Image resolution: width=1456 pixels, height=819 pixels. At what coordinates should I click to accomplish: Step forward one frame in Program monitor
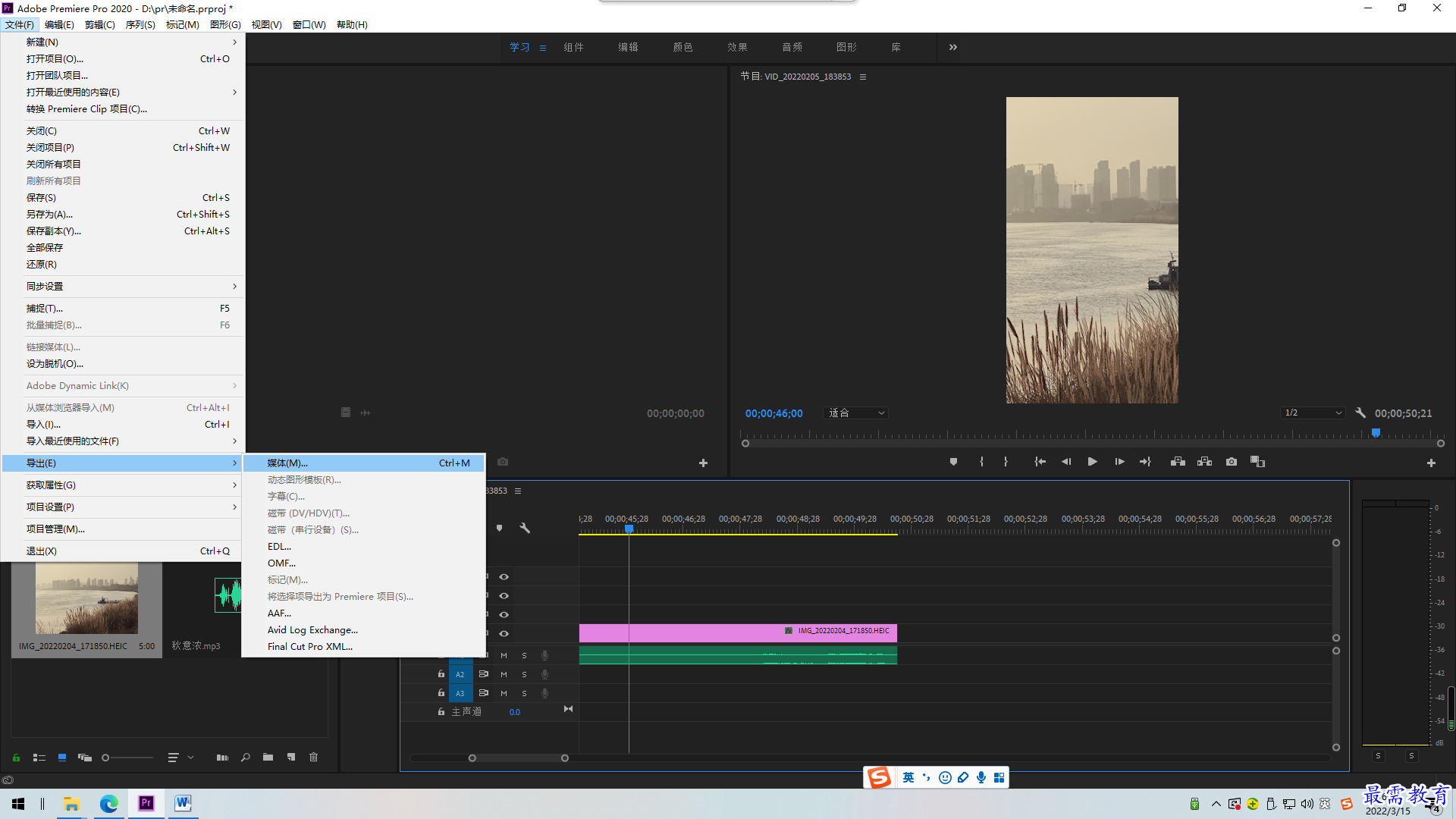coord(1119,462)
